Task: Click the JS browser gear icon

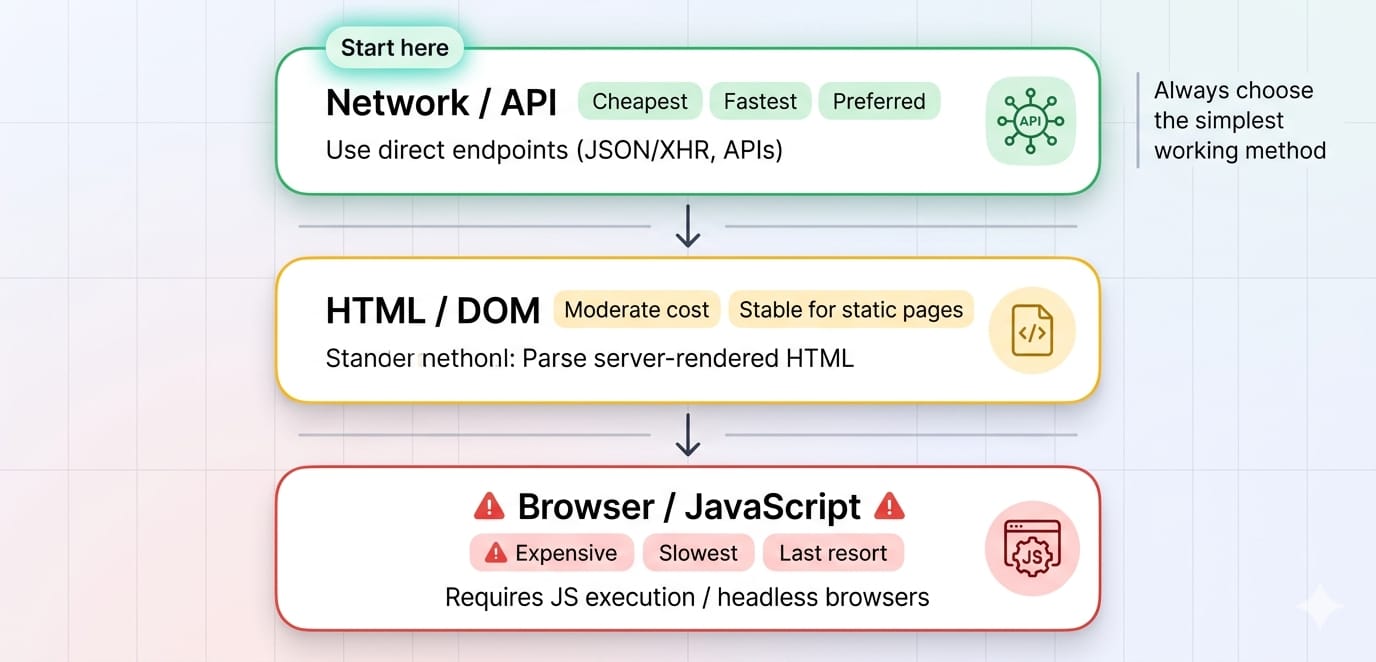Action: coord(1031,548)
